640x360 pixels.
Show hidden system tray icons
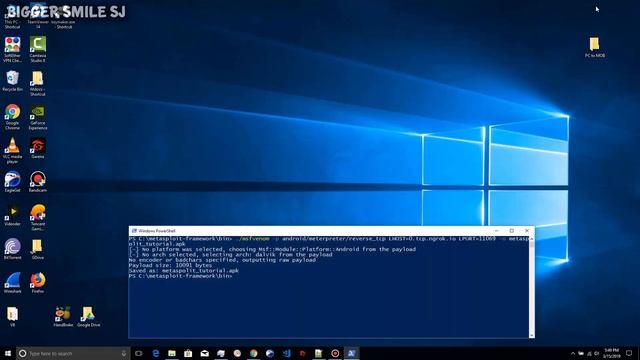tap(573, 353)
